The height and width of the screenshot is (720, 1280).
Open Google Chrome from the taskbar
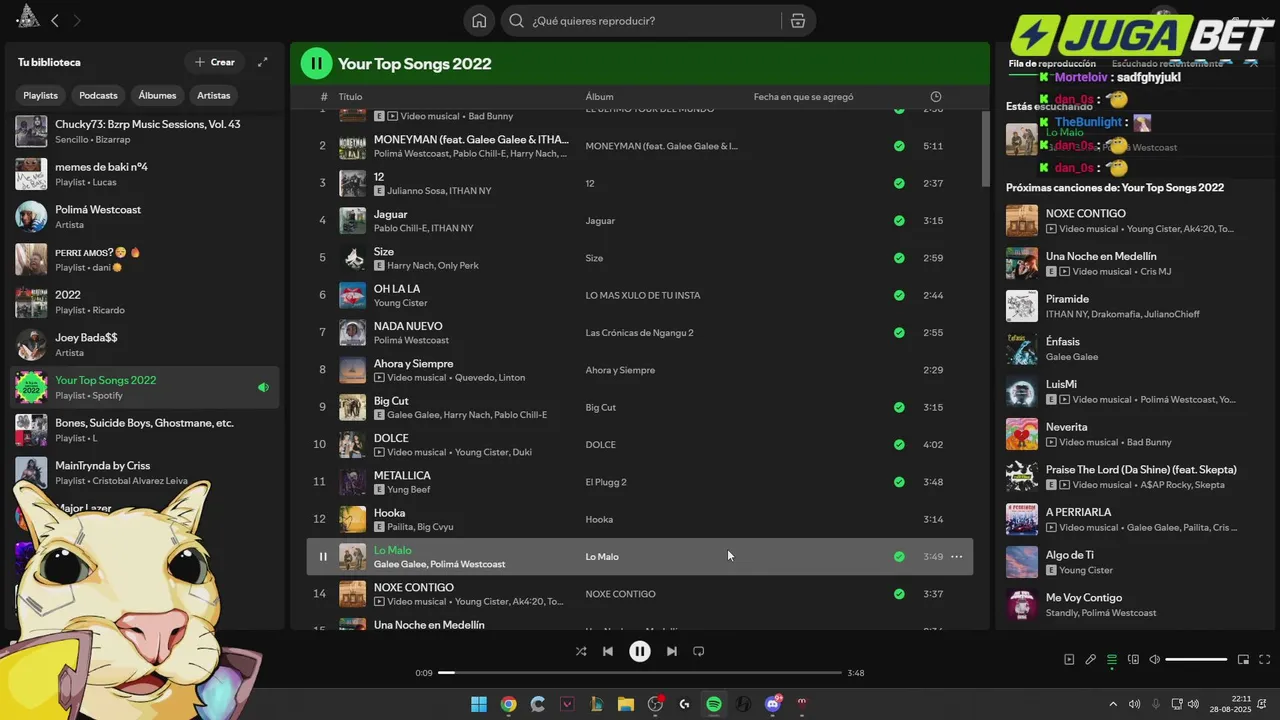point(508,704)
